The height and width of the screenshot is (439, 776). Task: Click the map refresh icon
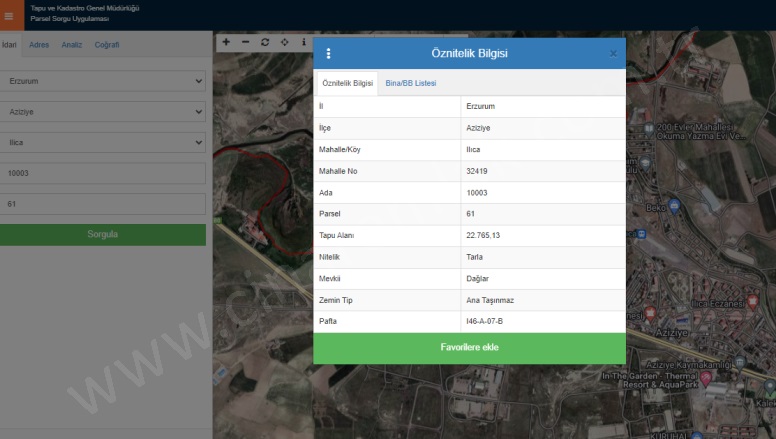(265, 42)
